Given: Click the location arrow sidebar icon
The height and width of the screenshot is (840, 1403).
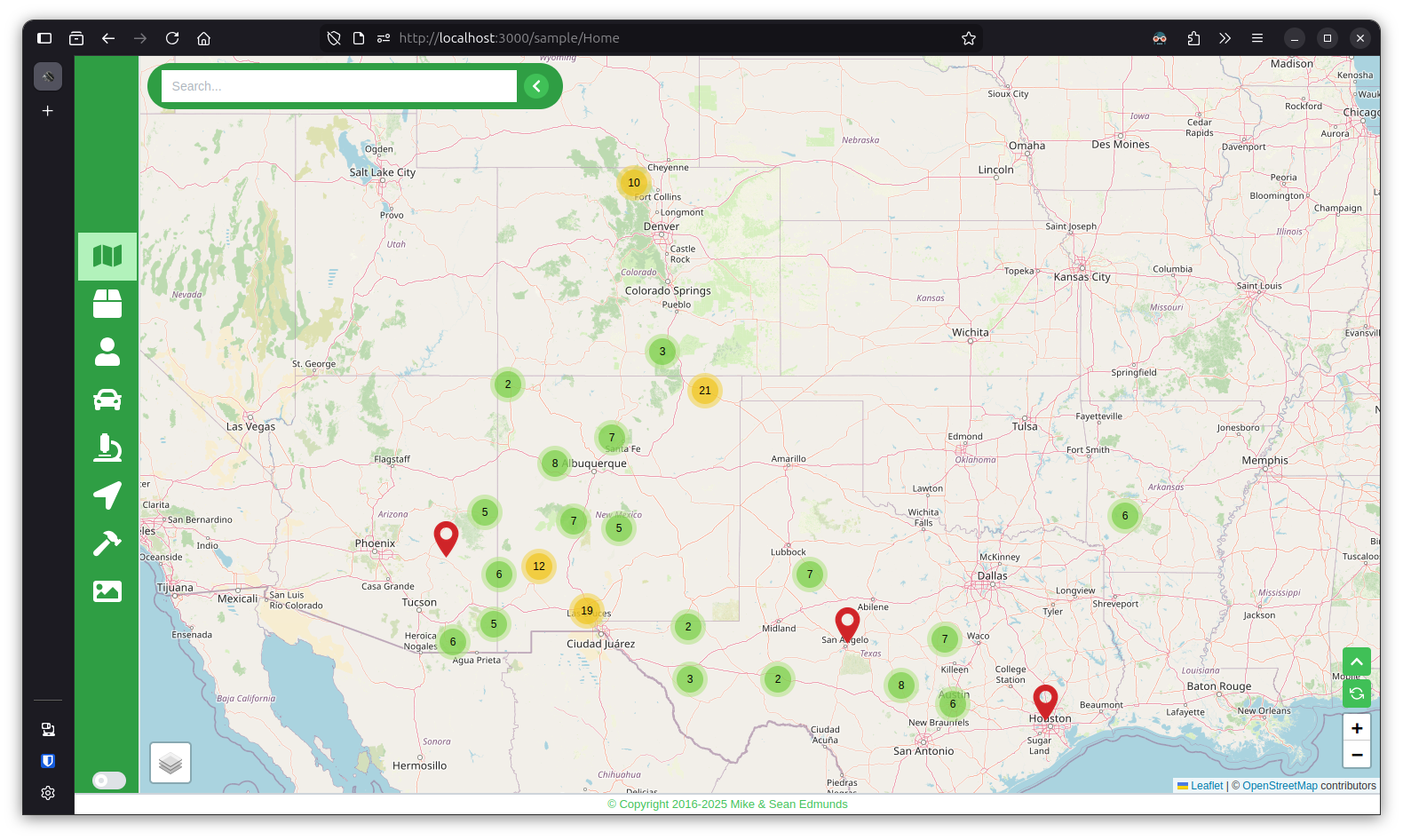Looking at the screenshot, I should pyautogui.click(x=107, y=495).
